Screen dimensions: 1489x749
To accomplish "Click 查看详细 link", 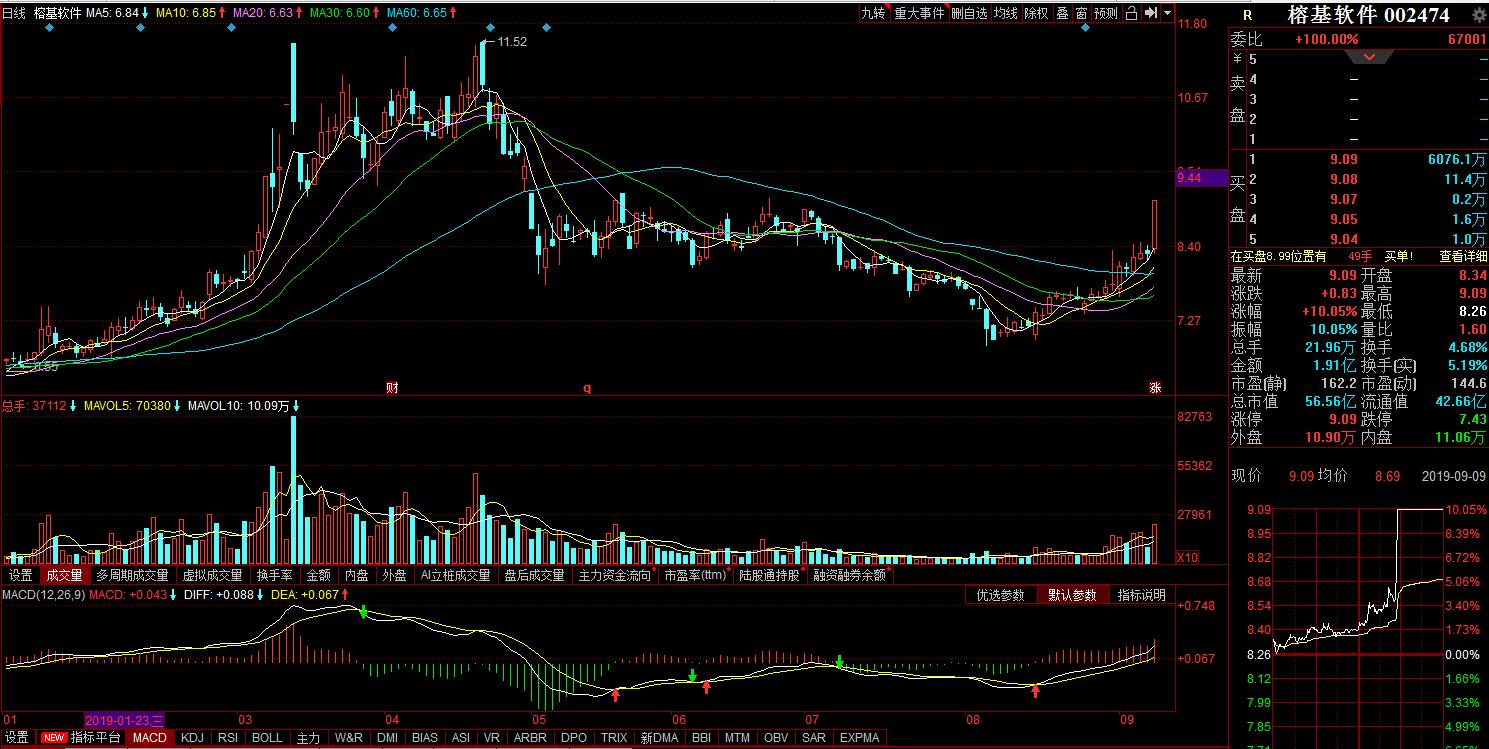I will 1463,256.
